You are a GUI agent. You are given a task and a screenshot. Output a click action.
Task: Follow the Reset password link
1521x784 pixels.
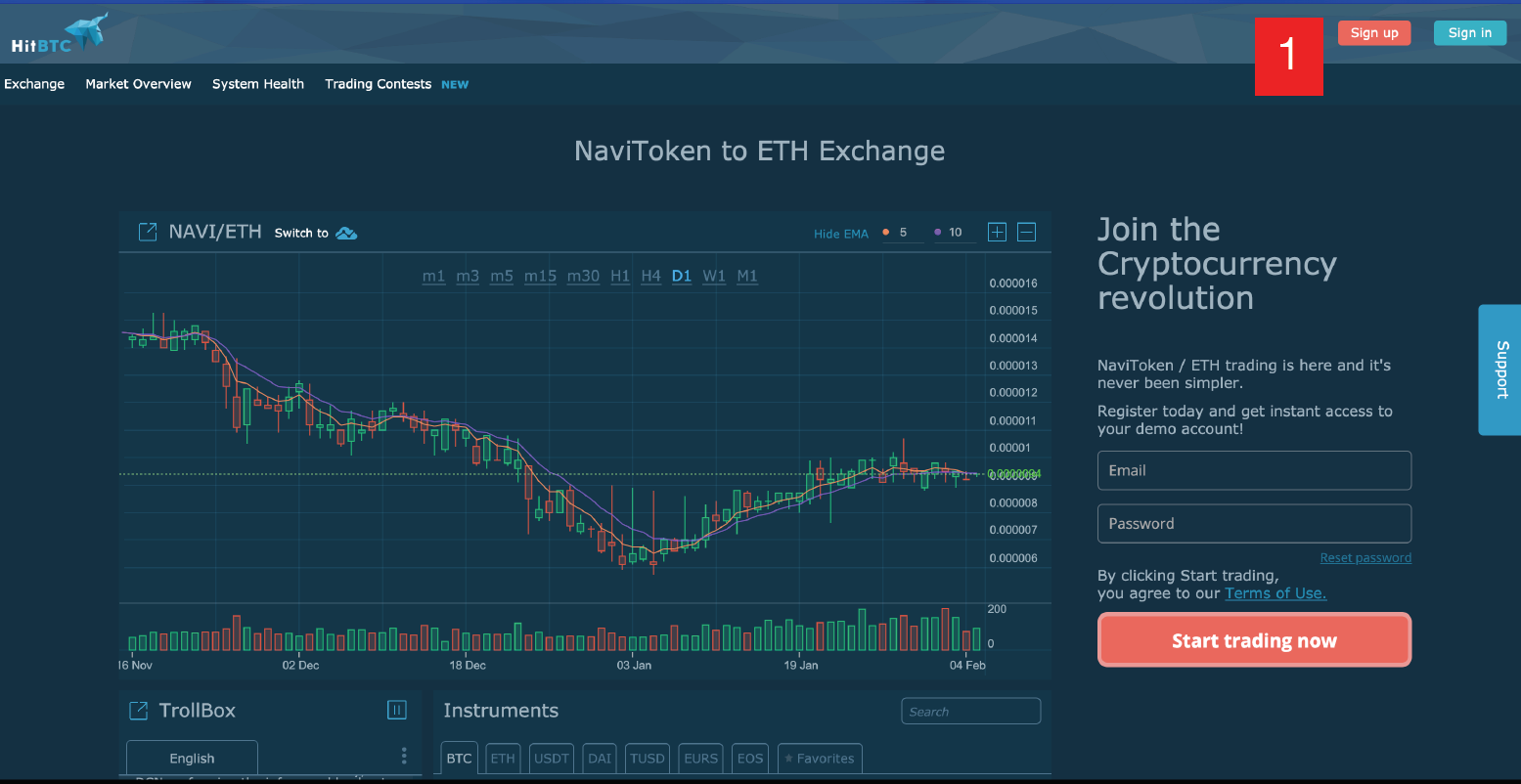pyautogui.click(x=1365, y=558)
